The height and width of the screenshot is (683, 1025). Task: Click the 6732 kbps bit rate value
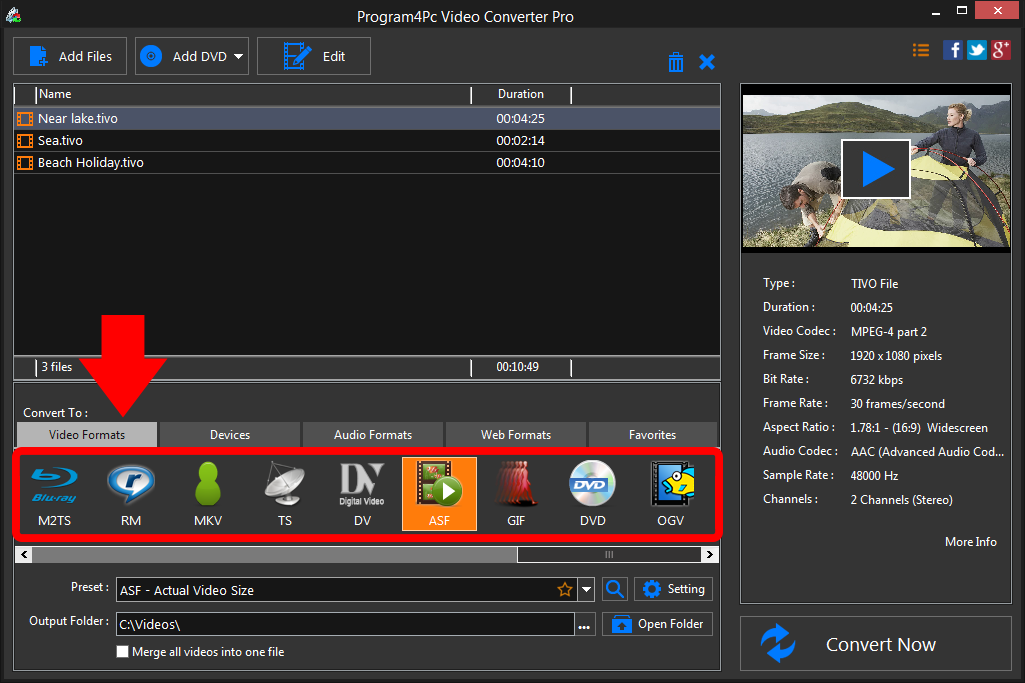pyautogui.click(x=877, y=380)
